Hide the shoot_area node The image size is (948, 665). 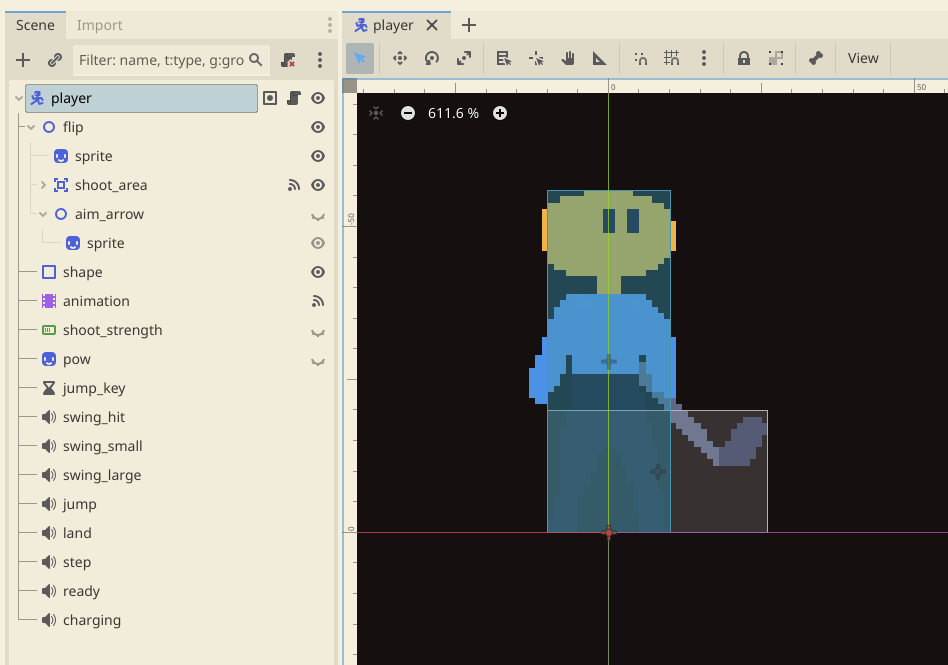(318, 185)
